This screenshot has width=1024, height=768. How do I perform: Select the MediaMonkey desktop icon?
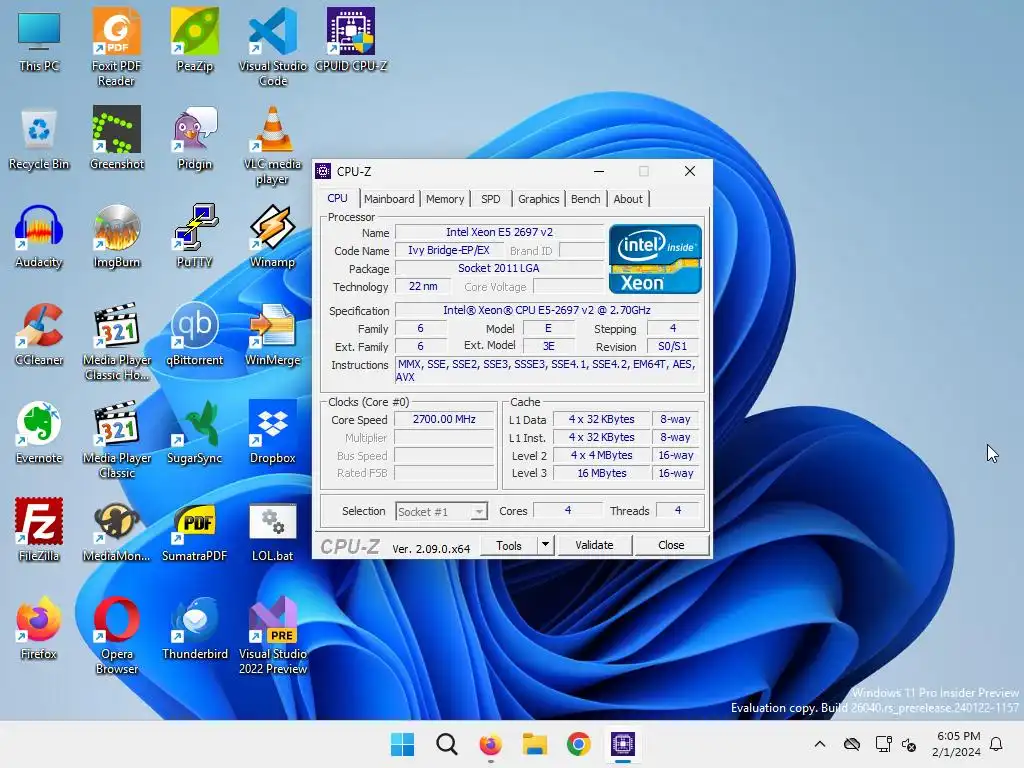(116, 531)
